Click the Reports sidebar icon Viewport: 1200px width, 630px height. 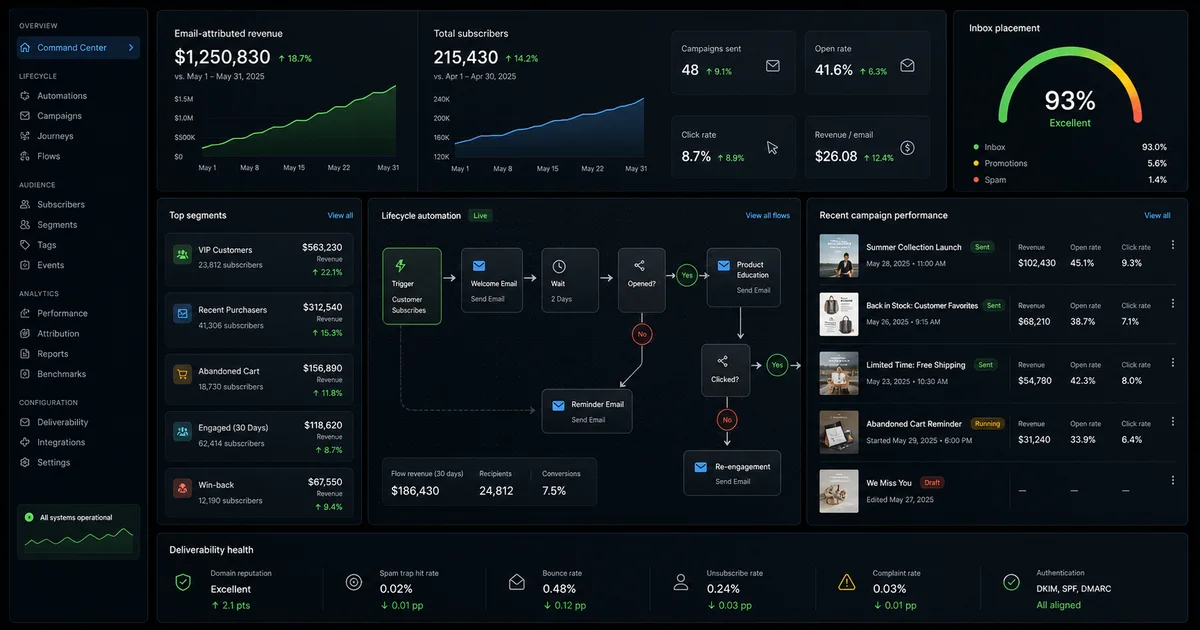coord(25,354)
